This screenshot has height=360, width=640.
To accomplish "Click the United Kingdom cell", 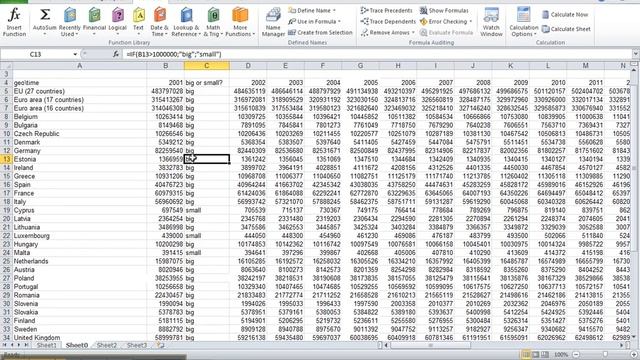I will coord(80,338).
